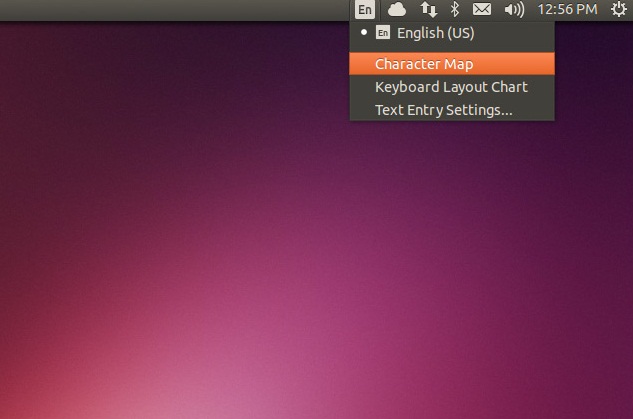Open the power gear session menu

click(x=618, y=9)
